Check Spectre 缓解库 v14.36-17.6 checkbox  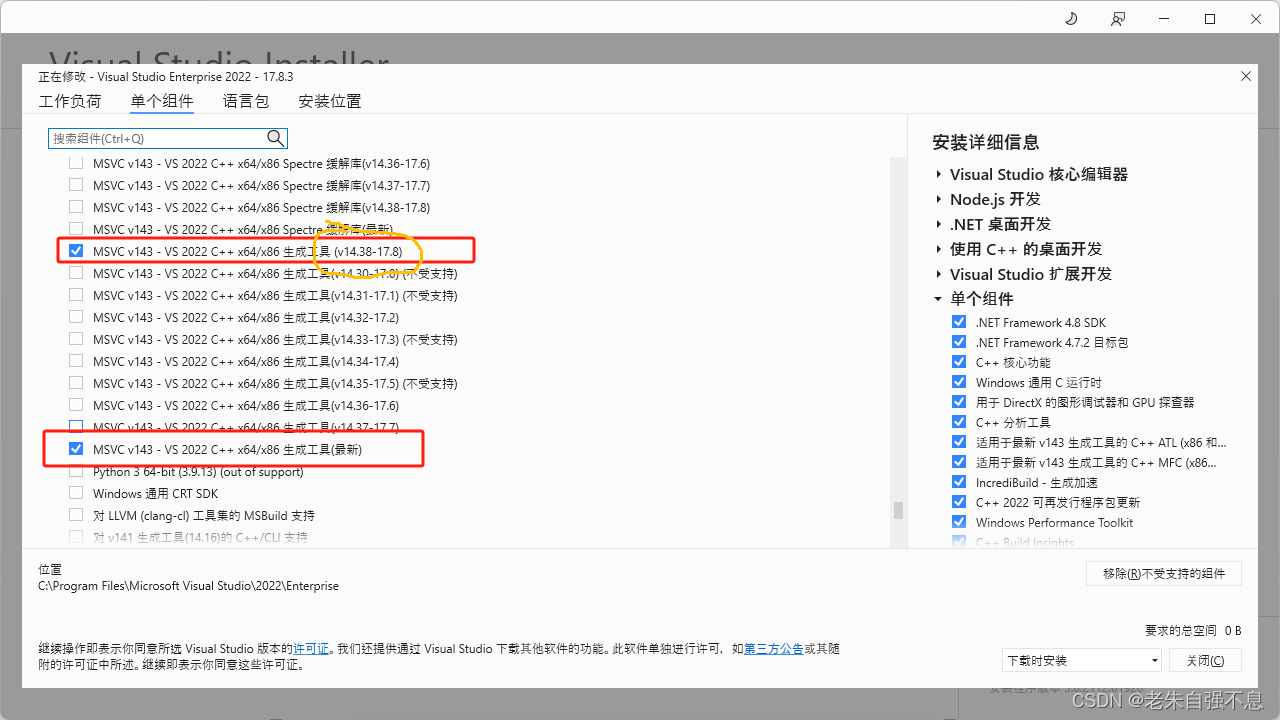(76, 163)
